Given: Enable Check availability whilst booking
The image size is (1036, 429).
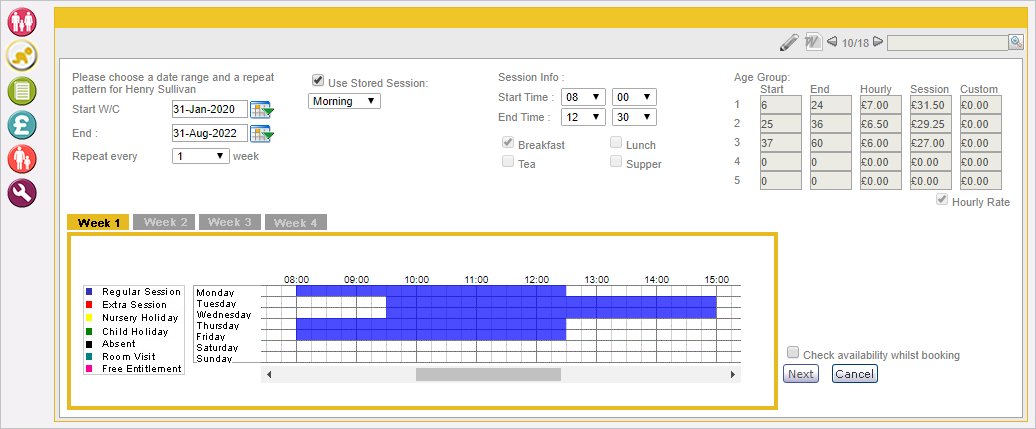Looking at the screenshot, I should pyautogui.click(x=793, y=353).
